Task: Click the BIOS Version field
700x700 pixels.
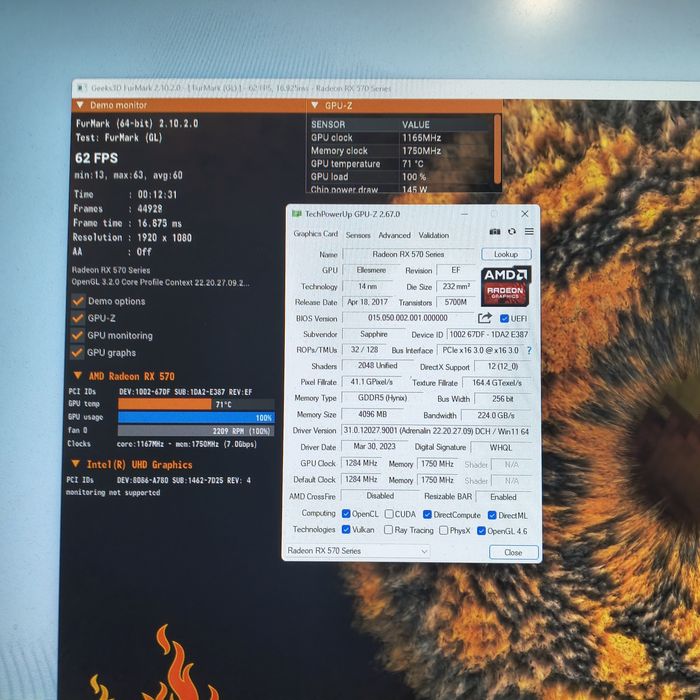Action: (x=408, y=318)
